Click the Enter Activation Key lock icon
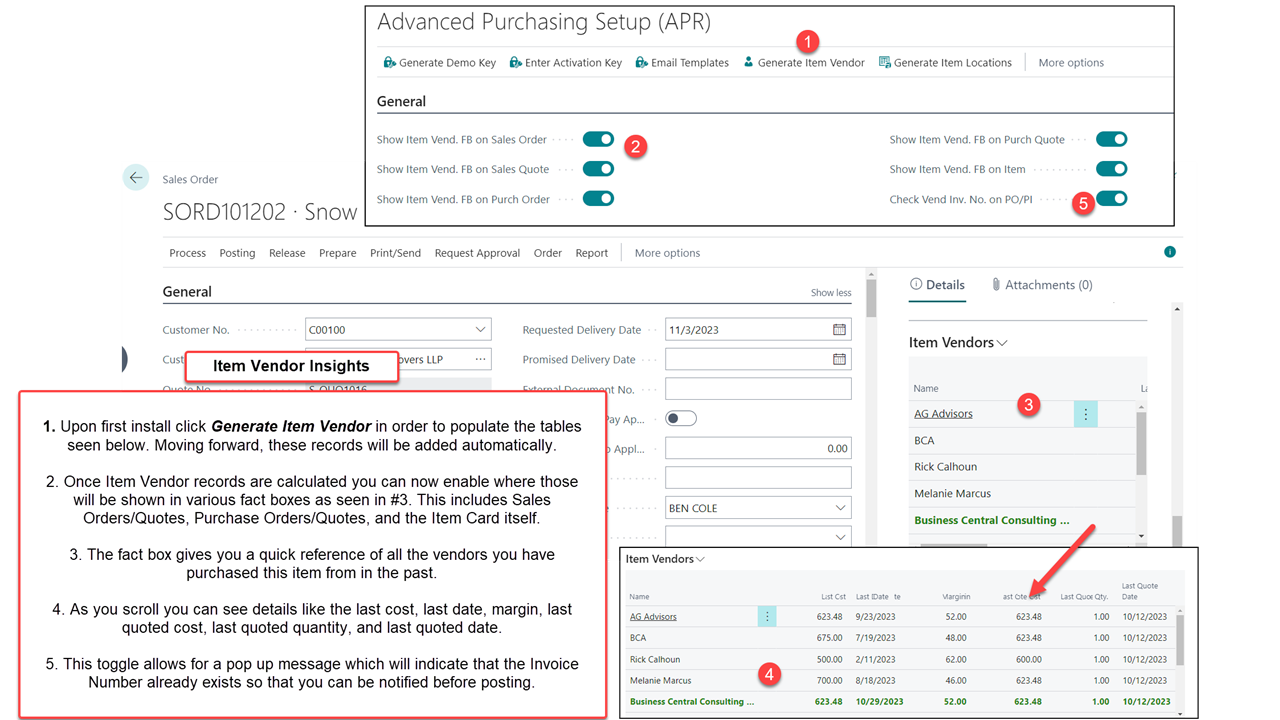 point(515,62)
